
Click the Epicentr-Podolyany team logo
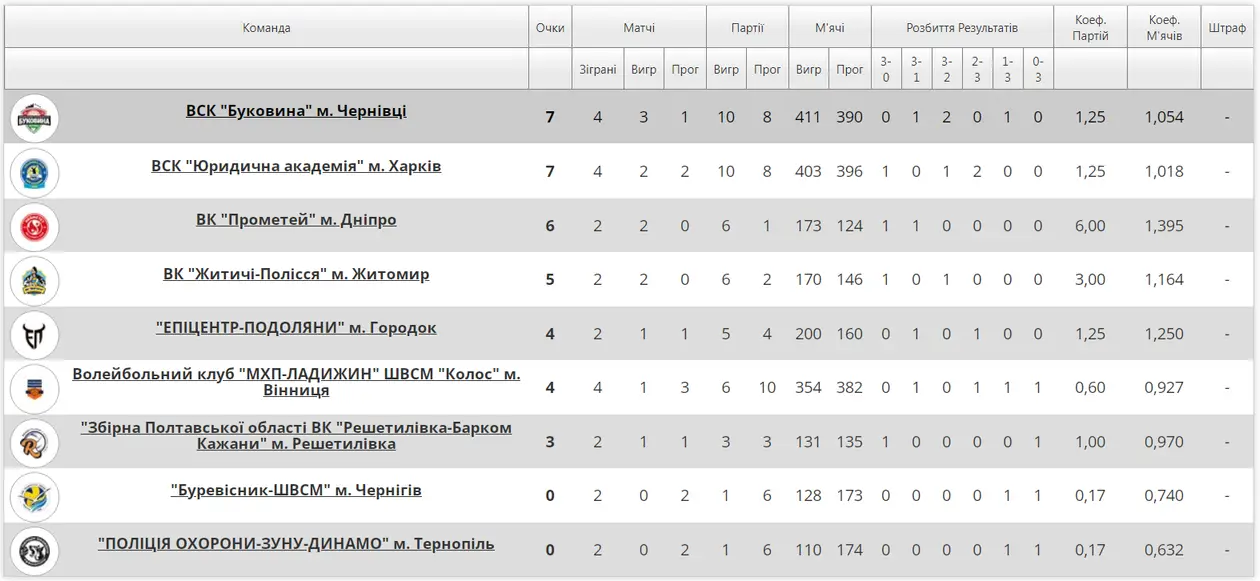[x=35, y=335]
